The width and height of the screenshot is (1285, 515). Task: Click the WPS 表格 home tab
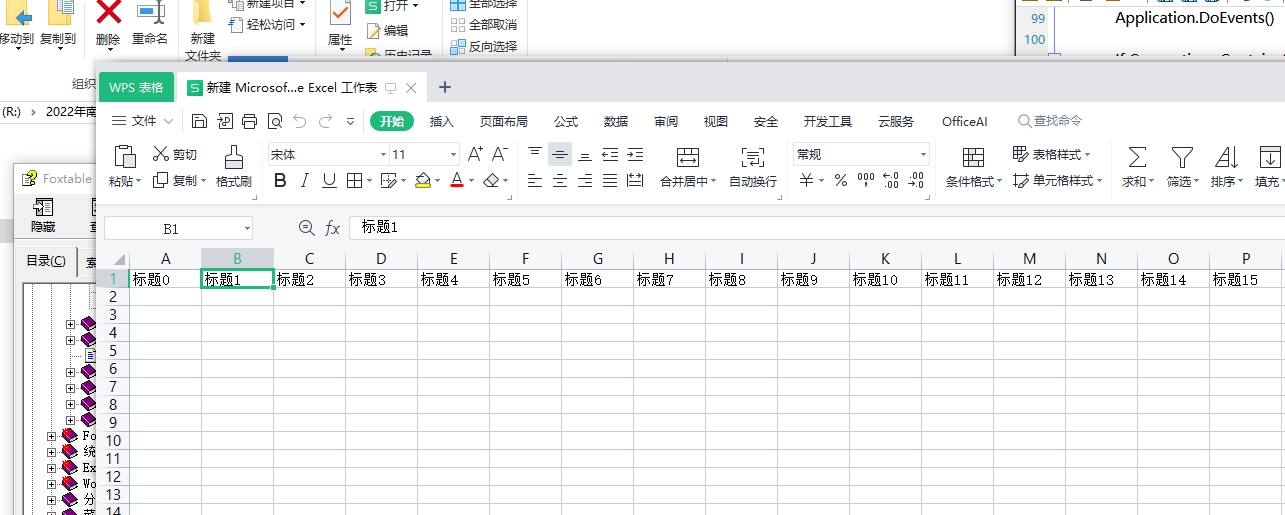click(x=136, y=87)
